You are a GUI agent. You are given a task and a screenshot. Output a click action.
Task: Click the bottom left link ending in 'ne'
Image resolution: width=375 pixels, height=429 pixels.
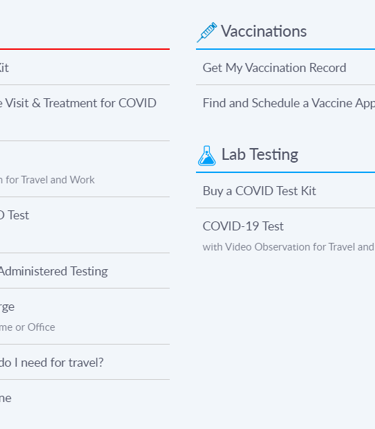point(6,398)
